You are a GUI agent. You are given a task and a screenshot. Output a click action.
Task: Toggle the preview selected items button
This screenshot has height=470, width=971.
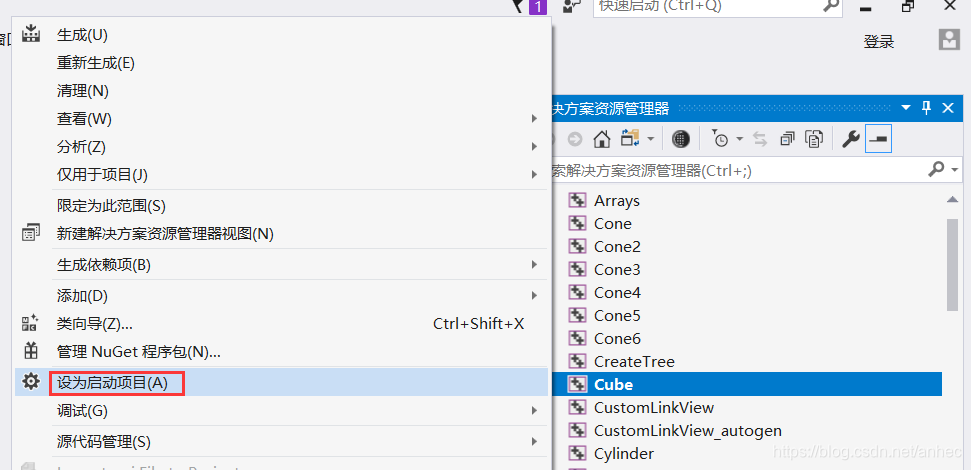879,139
